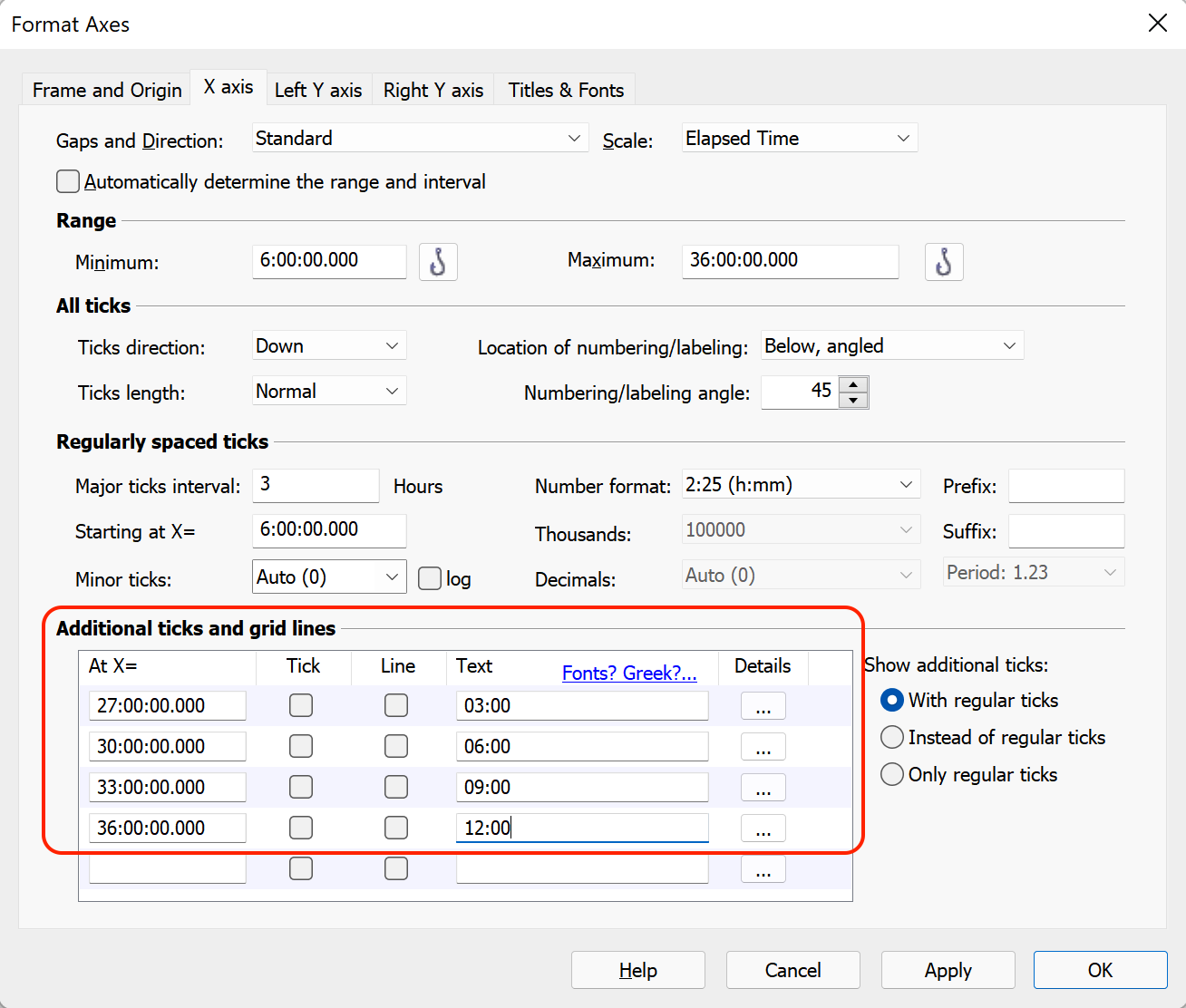Confirm with the OK button
The width and height of the screenshot is (1186, 1008).
pyautogui.click(x=1101, y=970)
